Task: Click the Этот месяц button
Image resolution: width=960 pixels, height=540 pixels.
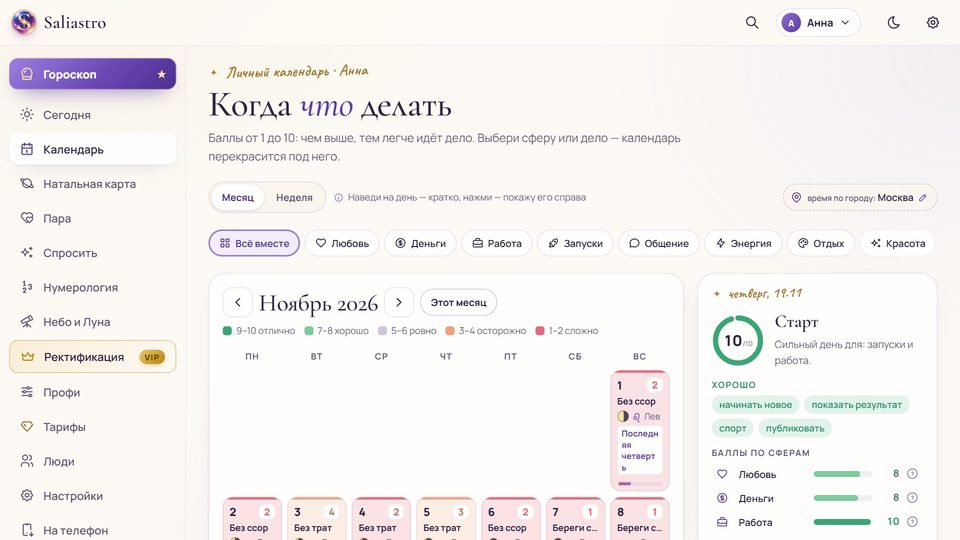Action: [459, 302]
